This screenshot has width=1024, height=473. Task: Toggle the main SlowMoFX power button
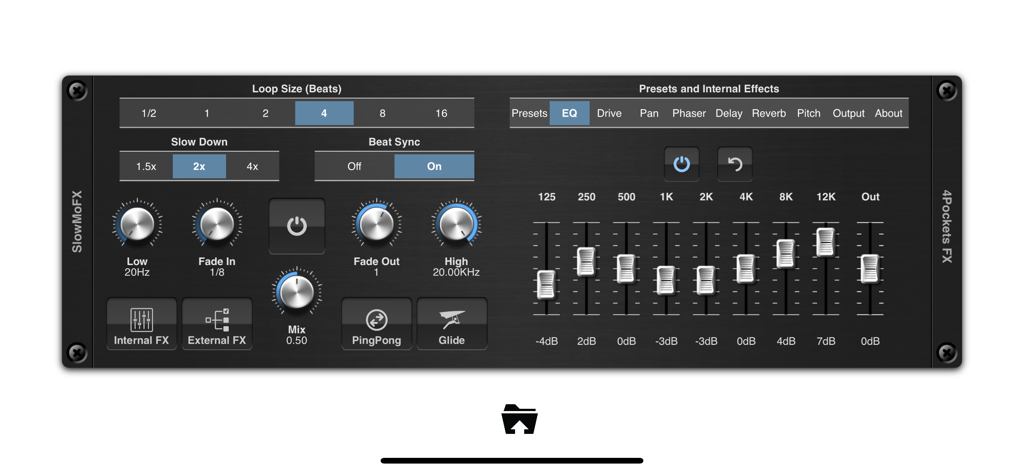[x=296, y=226]
